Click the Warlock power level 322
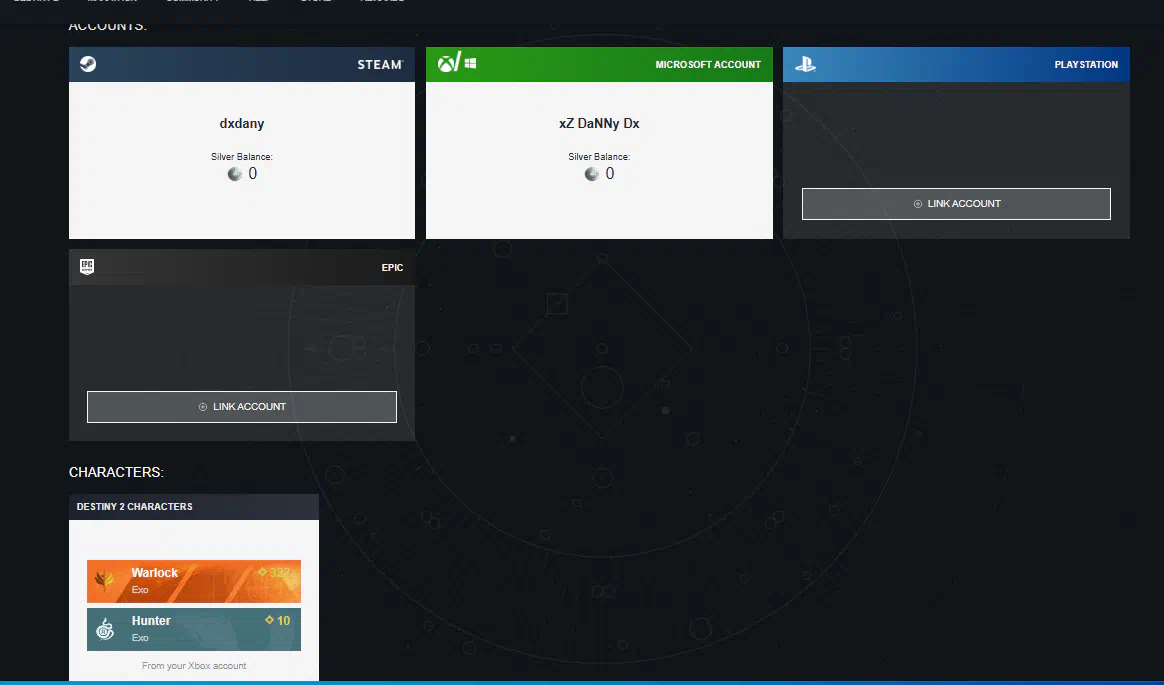This screenshot has width=1164, height=685. (x=274, y=573)
